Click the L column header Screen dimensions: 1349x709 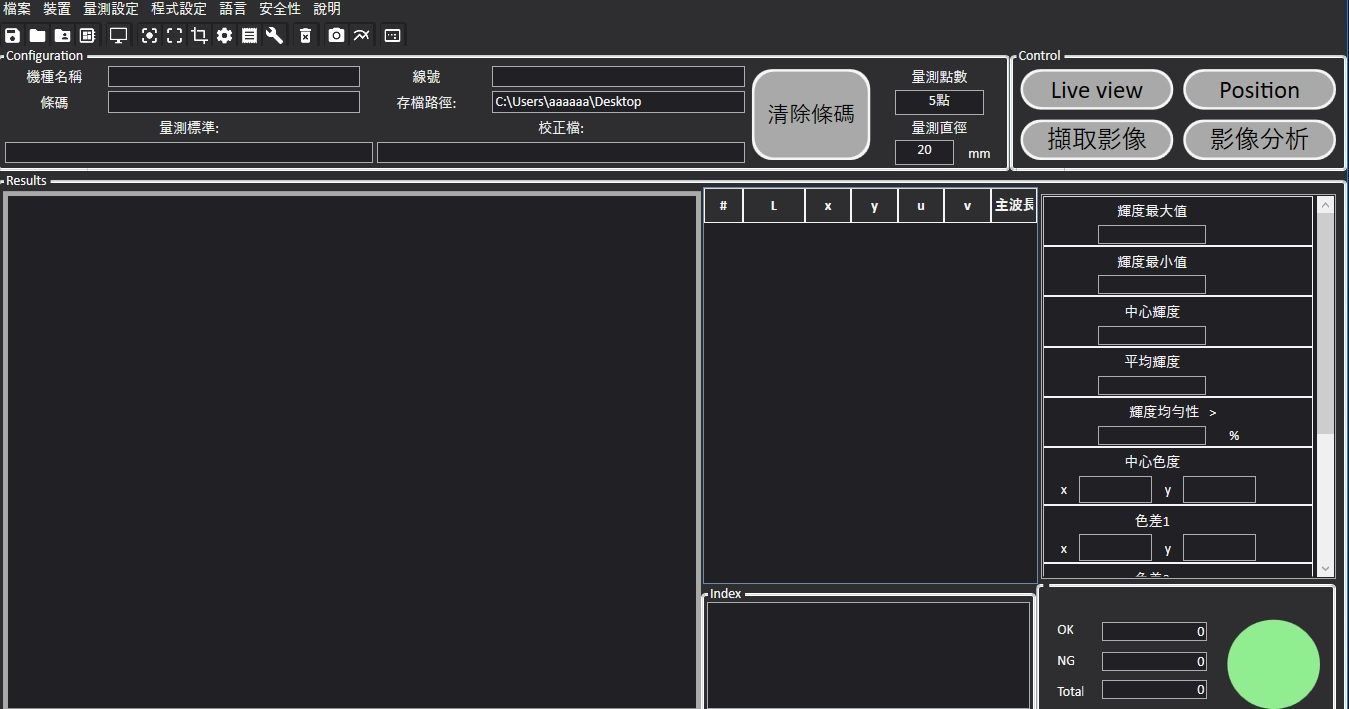click(774, 206)
